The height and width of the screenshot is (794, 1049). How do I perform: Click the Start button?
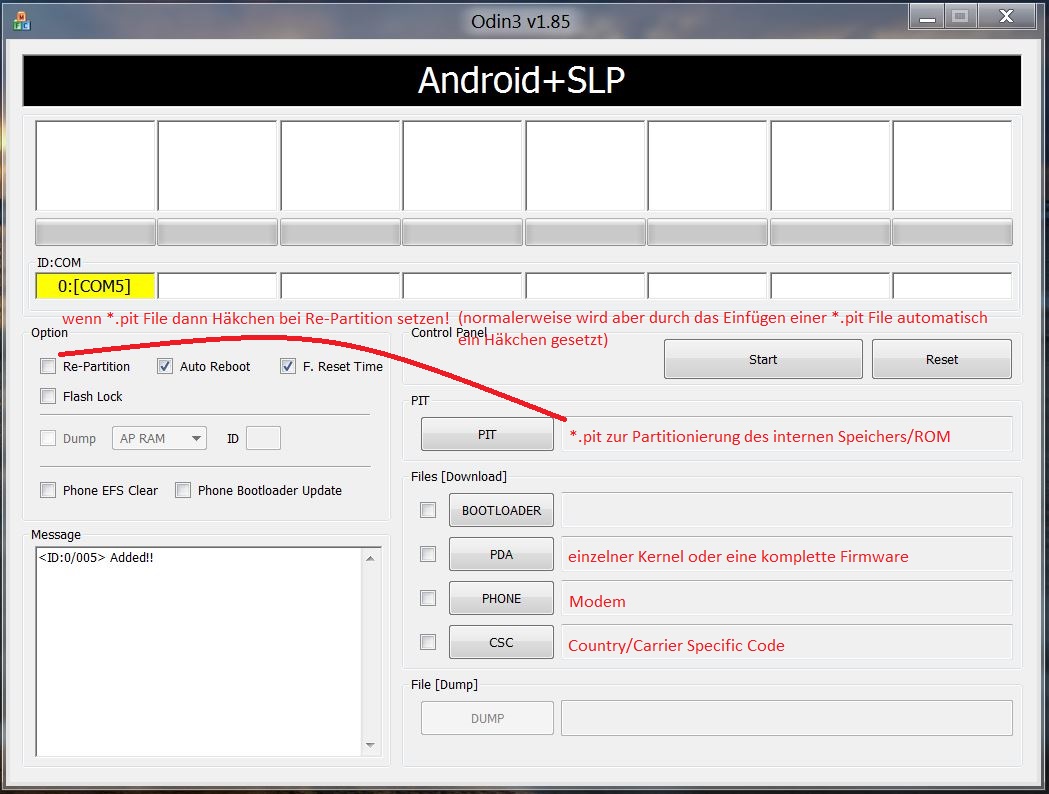763,359
